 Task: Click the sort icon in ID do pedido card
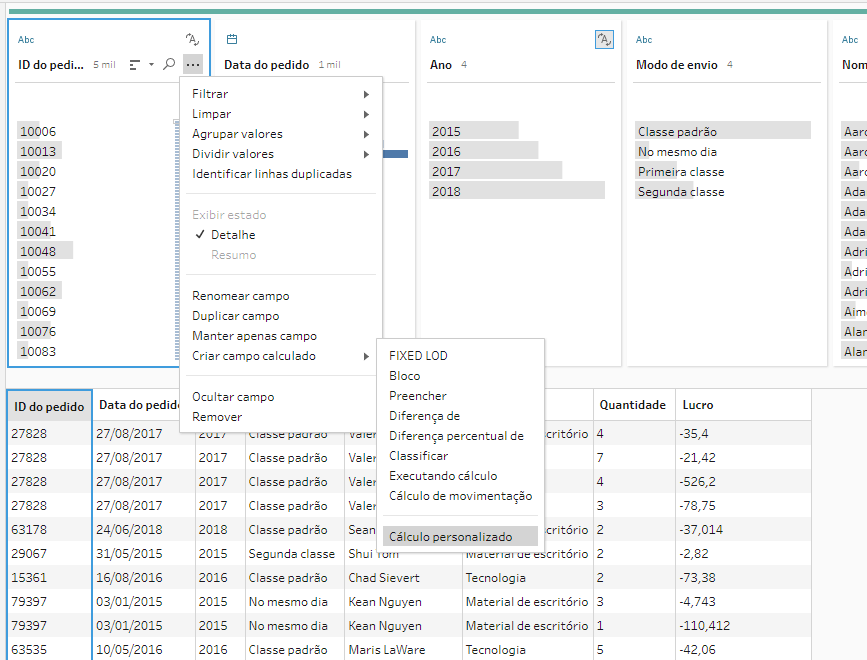(x=136, y=64)
